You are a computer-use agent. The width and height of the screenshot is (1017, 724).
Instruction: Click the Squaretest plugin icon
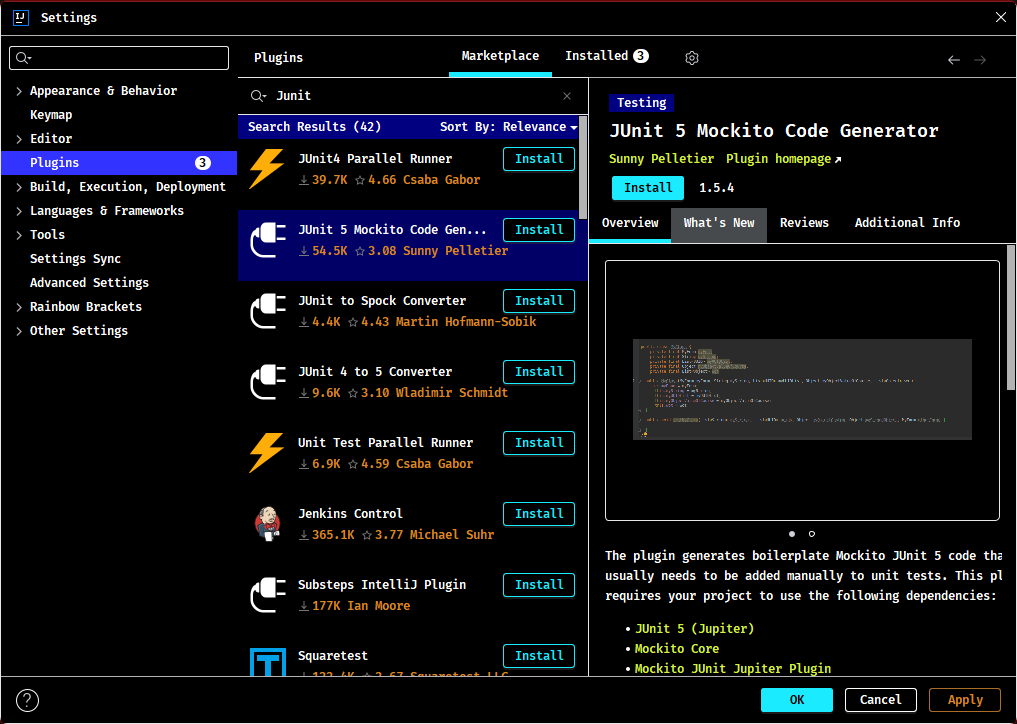(268, 662)
